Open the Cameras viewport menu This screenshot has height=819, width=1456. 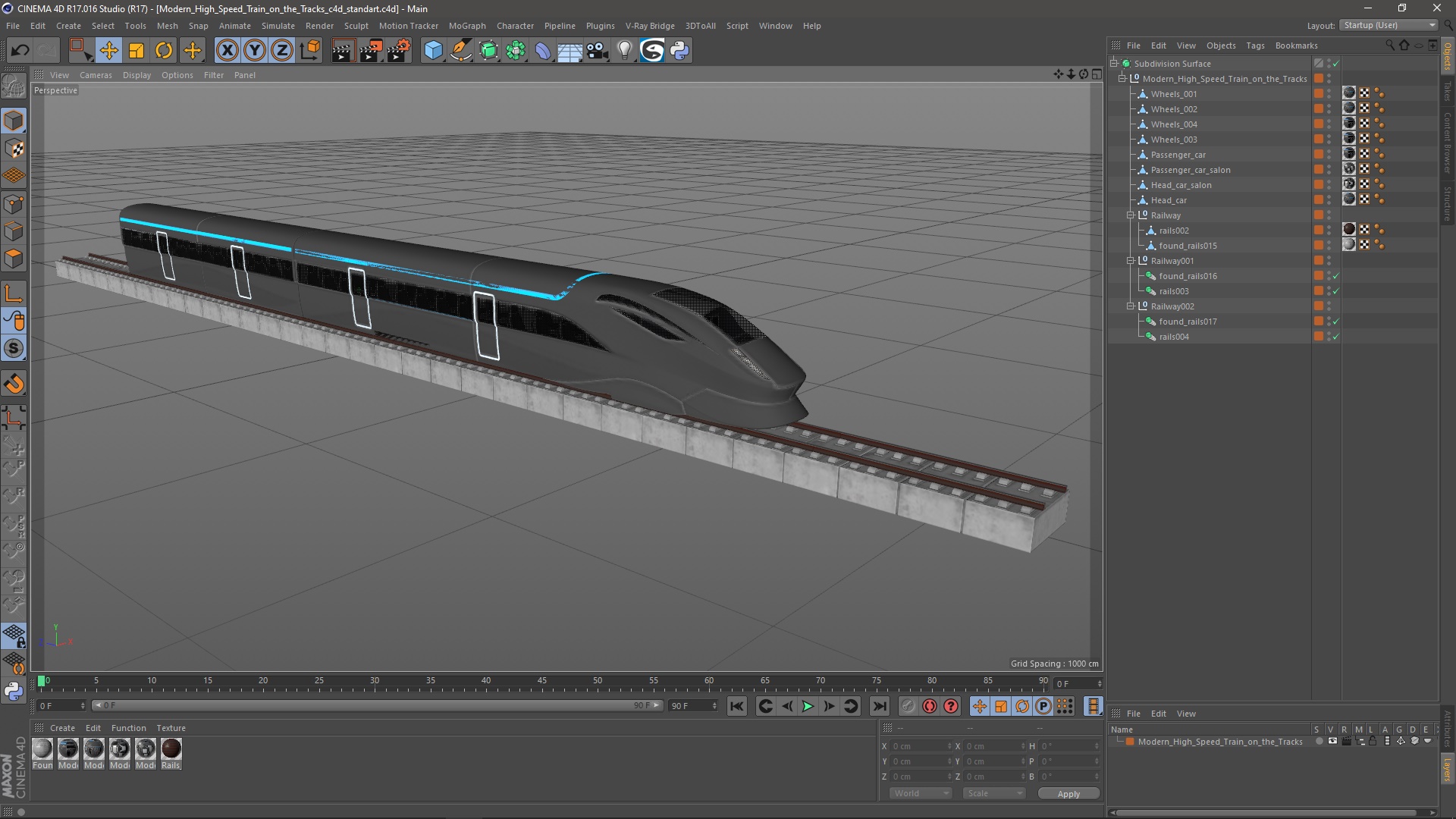pos(96,75)
